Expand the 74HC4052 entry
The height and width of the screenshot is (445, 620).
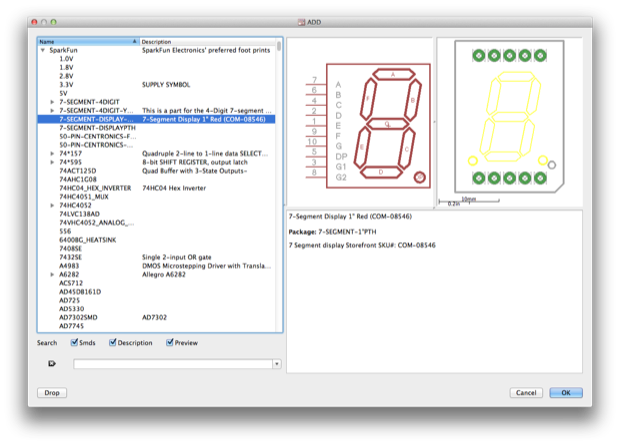(x=52, y=205)
